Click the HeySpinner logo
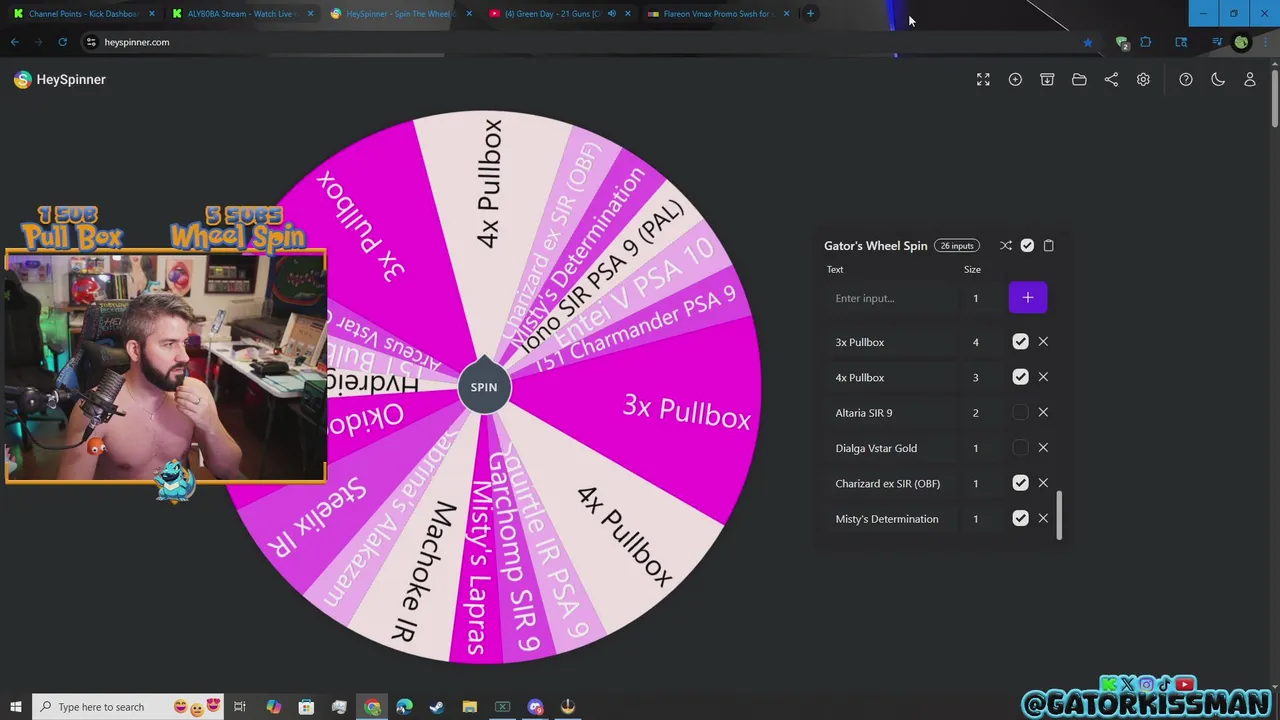The width and height of the screenshot is (1280, 720). [x=60, y=80]
